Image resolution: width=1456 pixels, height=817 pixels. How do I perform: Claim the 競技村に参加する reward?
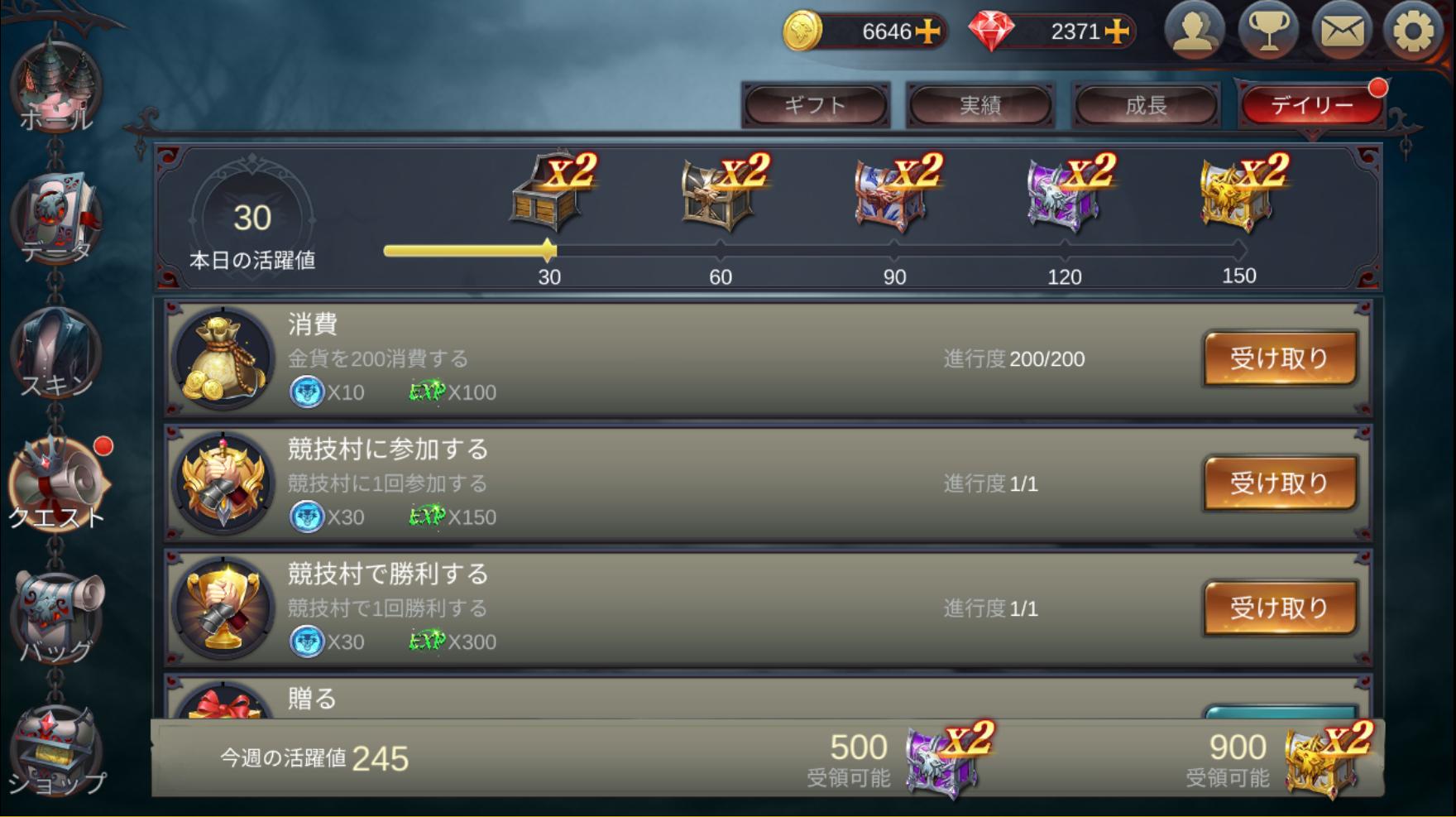1280,483
